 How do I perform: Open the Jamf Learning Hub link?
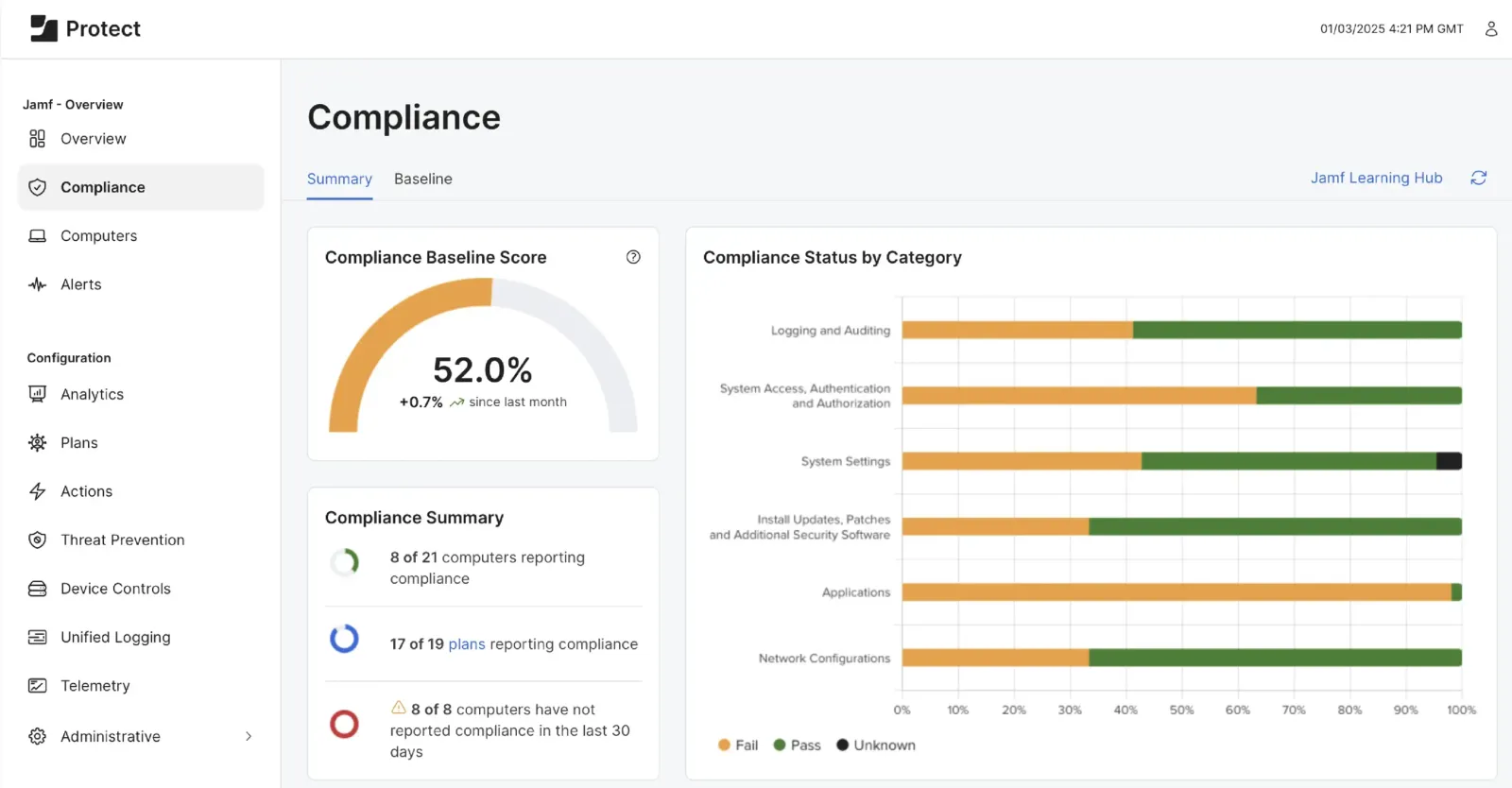click(1376, 178)
